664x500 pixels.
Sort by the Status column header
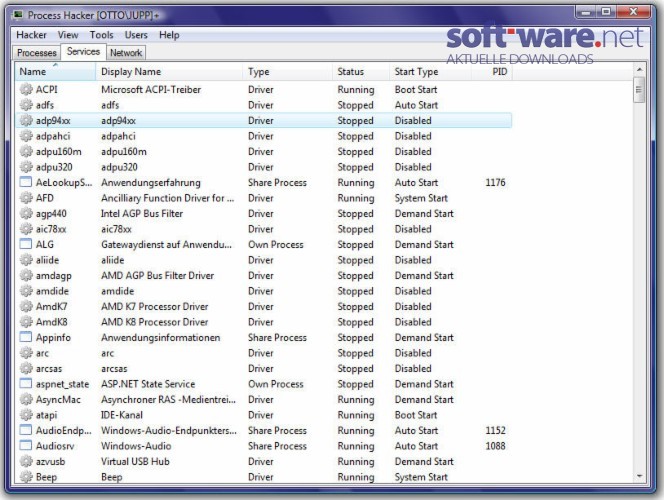[361, 72]
